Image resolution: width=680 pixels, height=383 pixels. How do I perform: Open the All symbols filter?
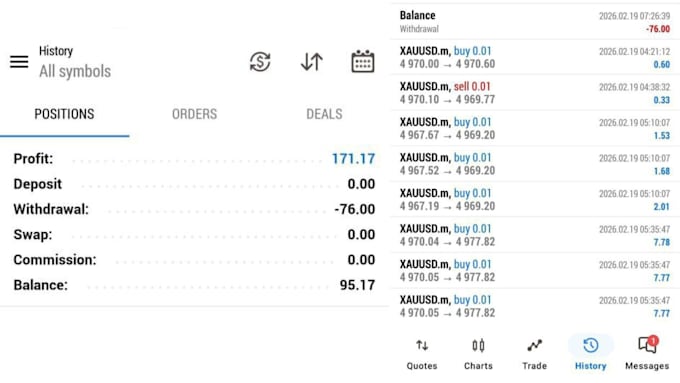point(75,71)
